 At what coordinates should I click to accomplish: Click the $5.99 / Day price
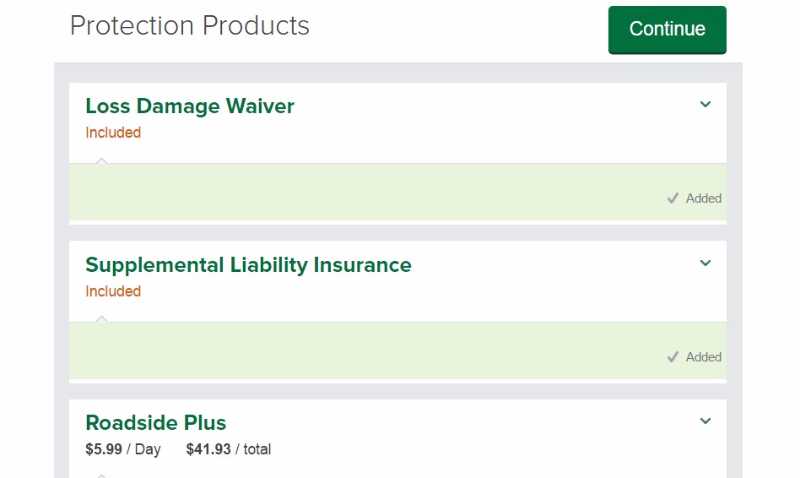[x=123, y=450]
